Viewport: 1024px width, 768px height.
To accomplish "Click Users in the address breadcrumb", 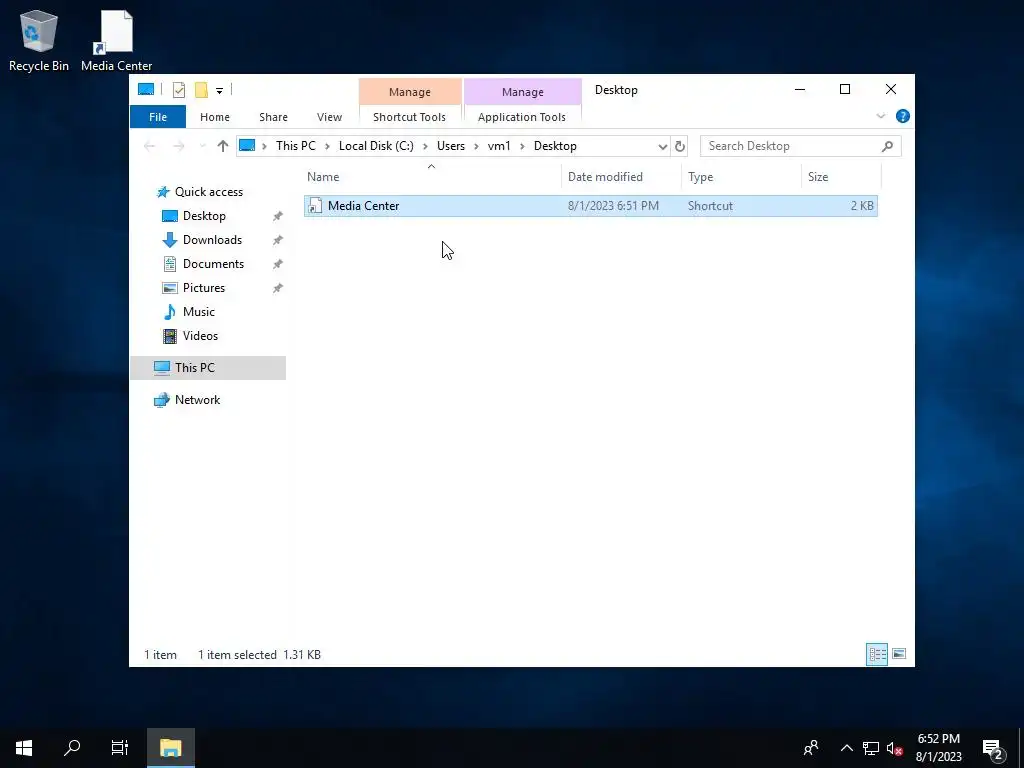I will 451,146.
